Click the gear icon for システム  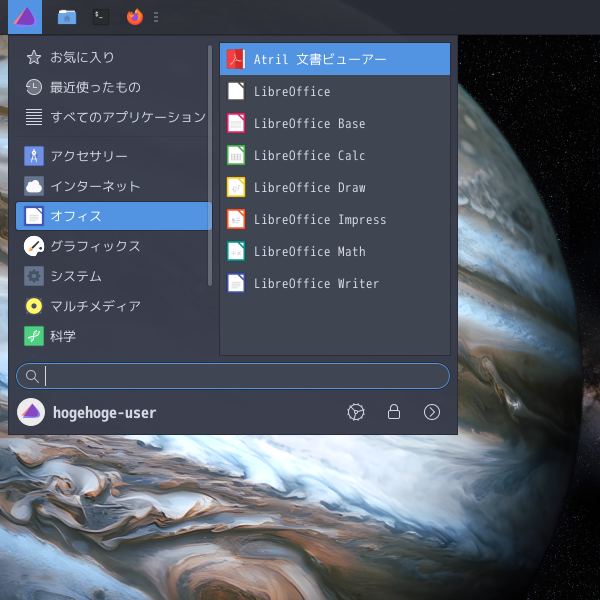coord(34,276)
